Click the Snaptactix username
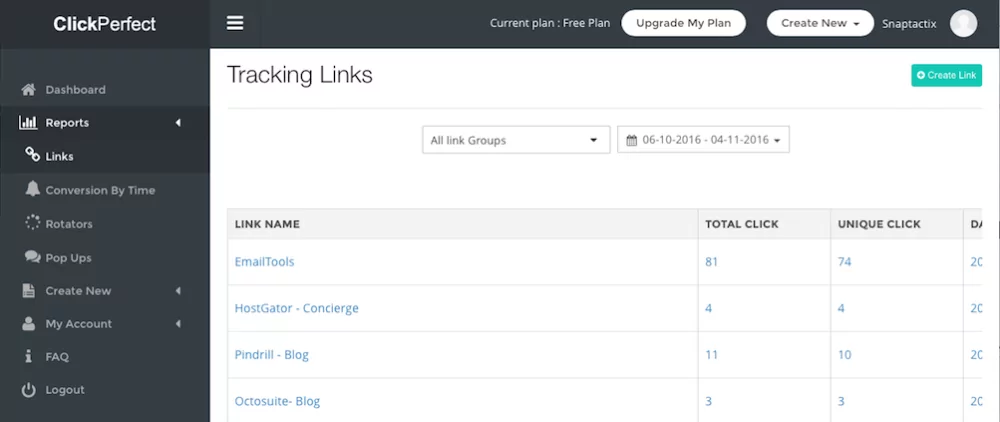The width and height of the screenshot is (1000, 422). [909, 24]
